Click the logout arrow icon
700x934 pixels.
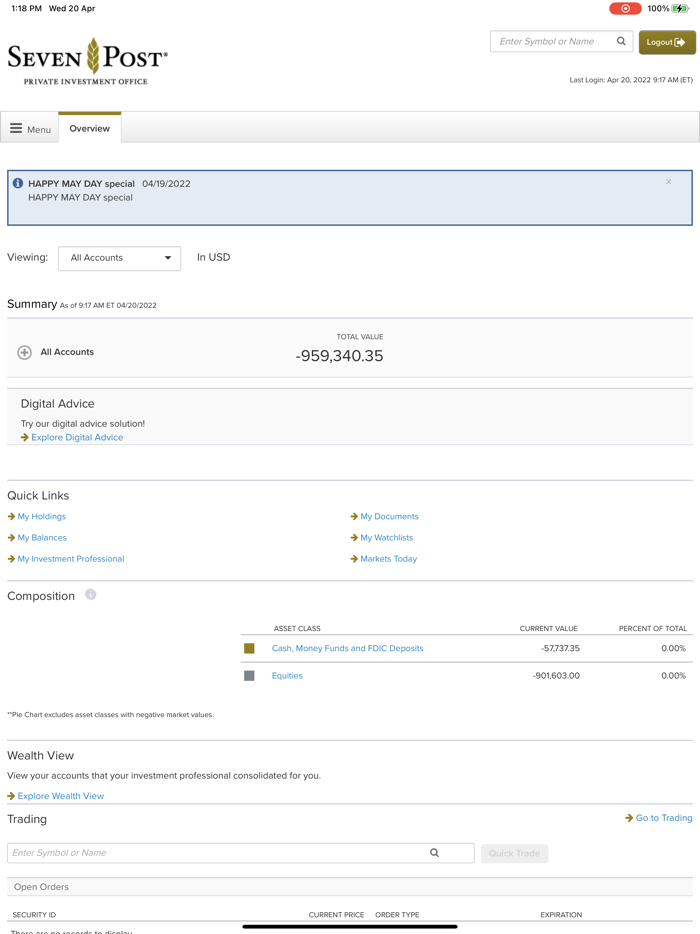[x=679, y=43]
